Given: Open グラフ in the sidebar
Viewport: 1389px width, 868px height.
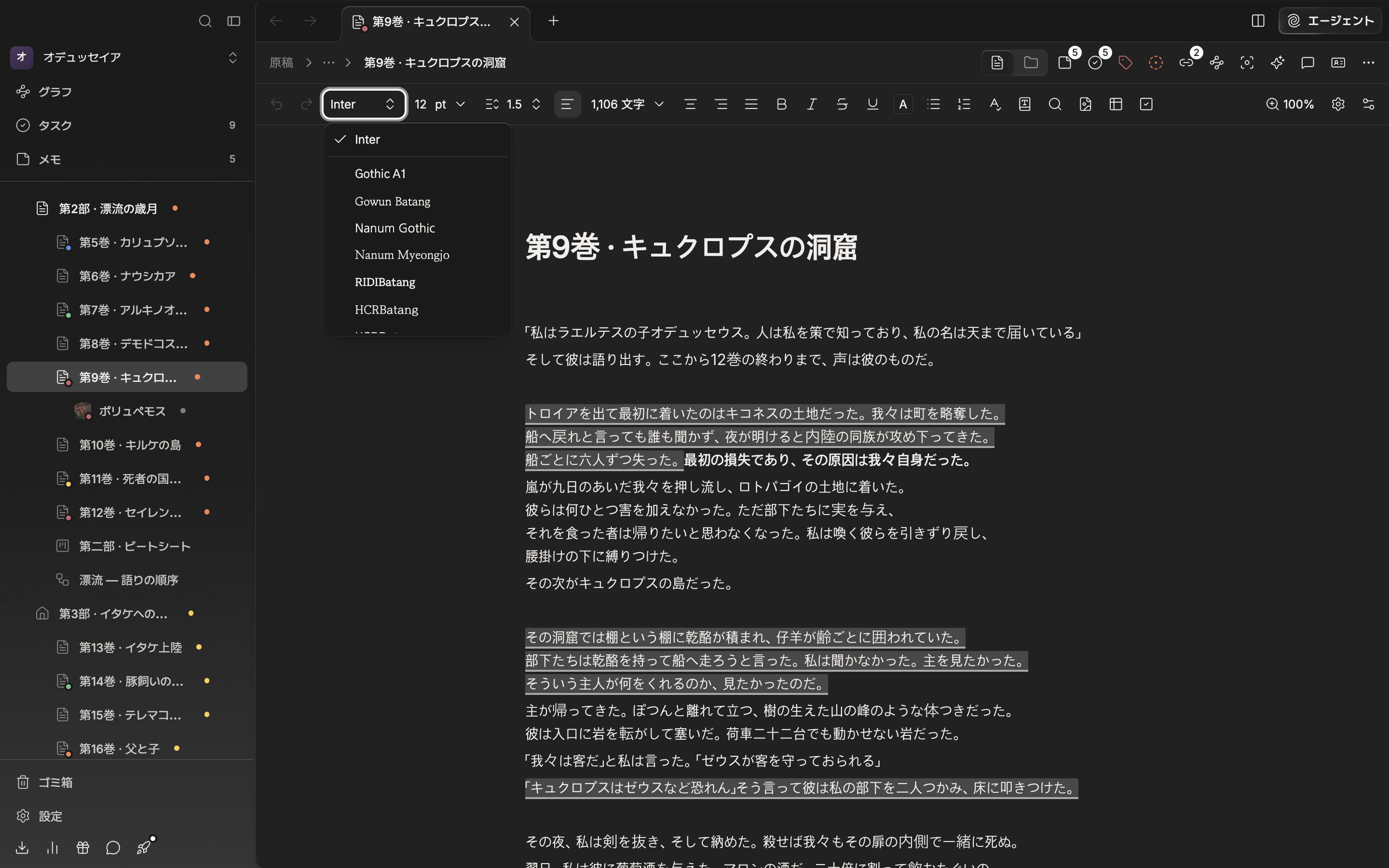Looking at the screenshot, I should 127,92.
